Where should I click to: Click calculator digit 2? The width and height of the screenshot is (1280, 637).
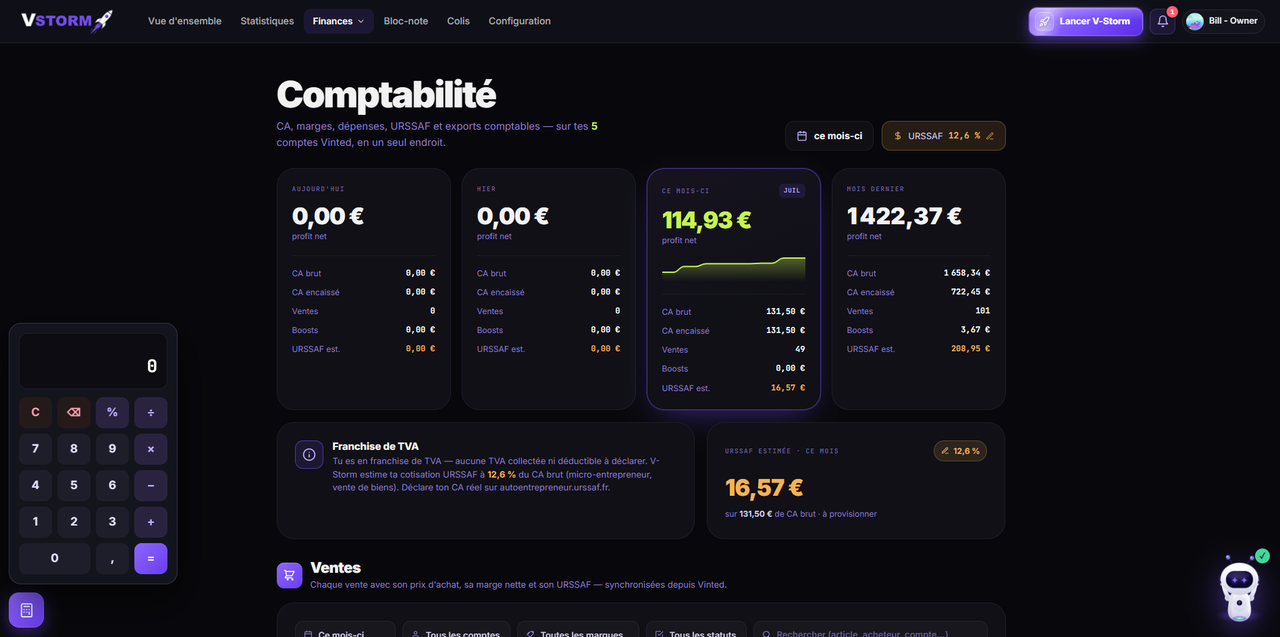pyautogui.click(x=74, y=522)
